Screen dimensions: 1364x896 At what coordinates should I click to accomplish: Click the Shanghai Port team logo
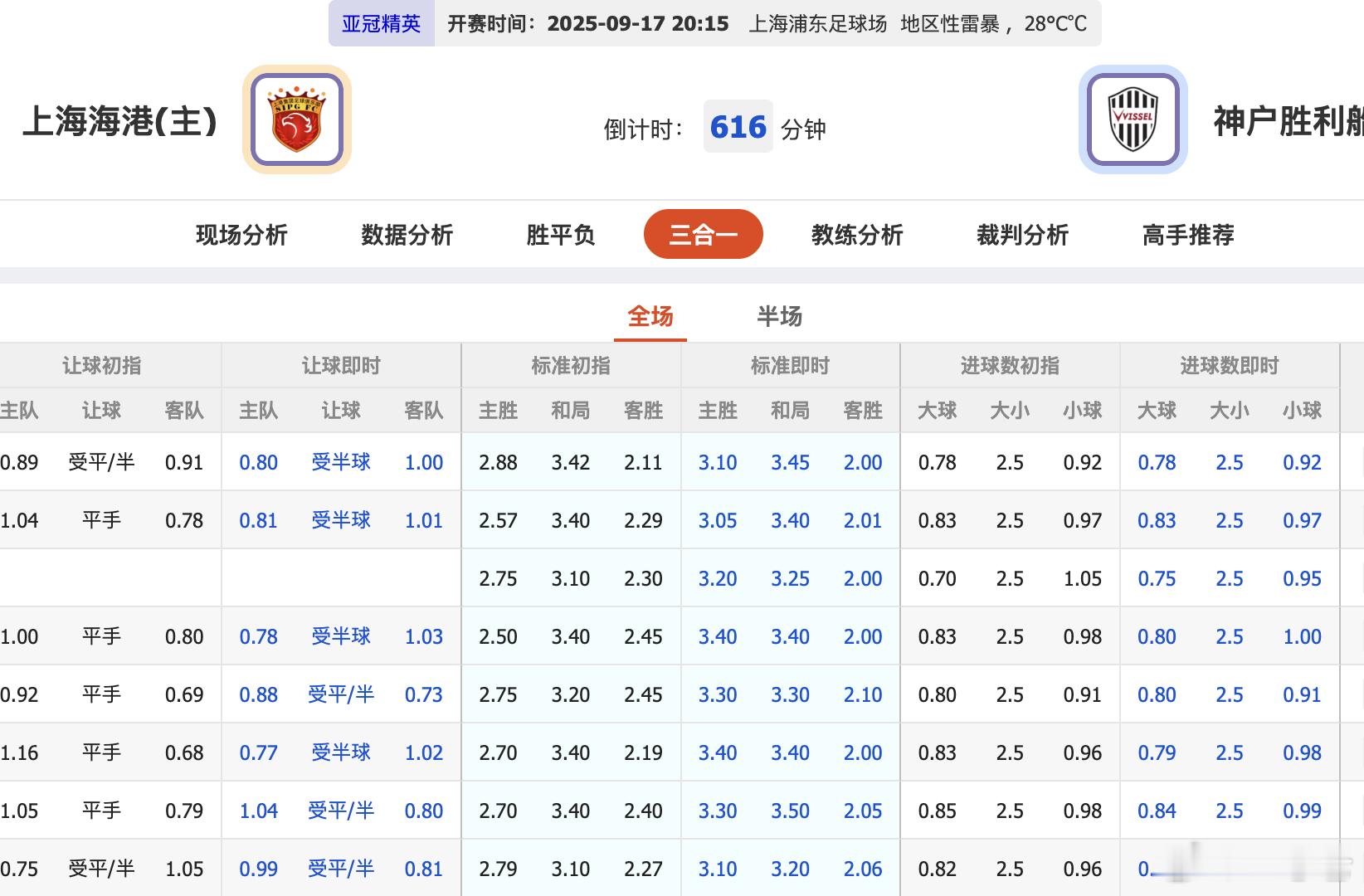tap(297, 119)
